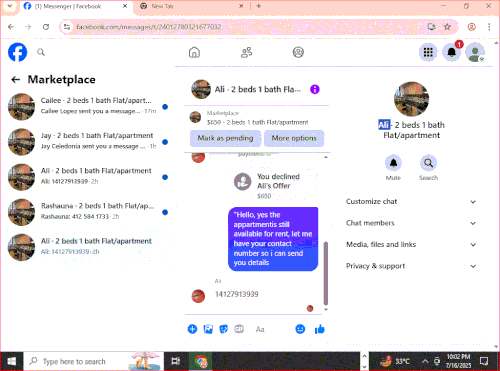Image resolution: width=500 pixels, height=371 pixels.
Task: Open the Ali chat header name link
Action: click(258, 89)
